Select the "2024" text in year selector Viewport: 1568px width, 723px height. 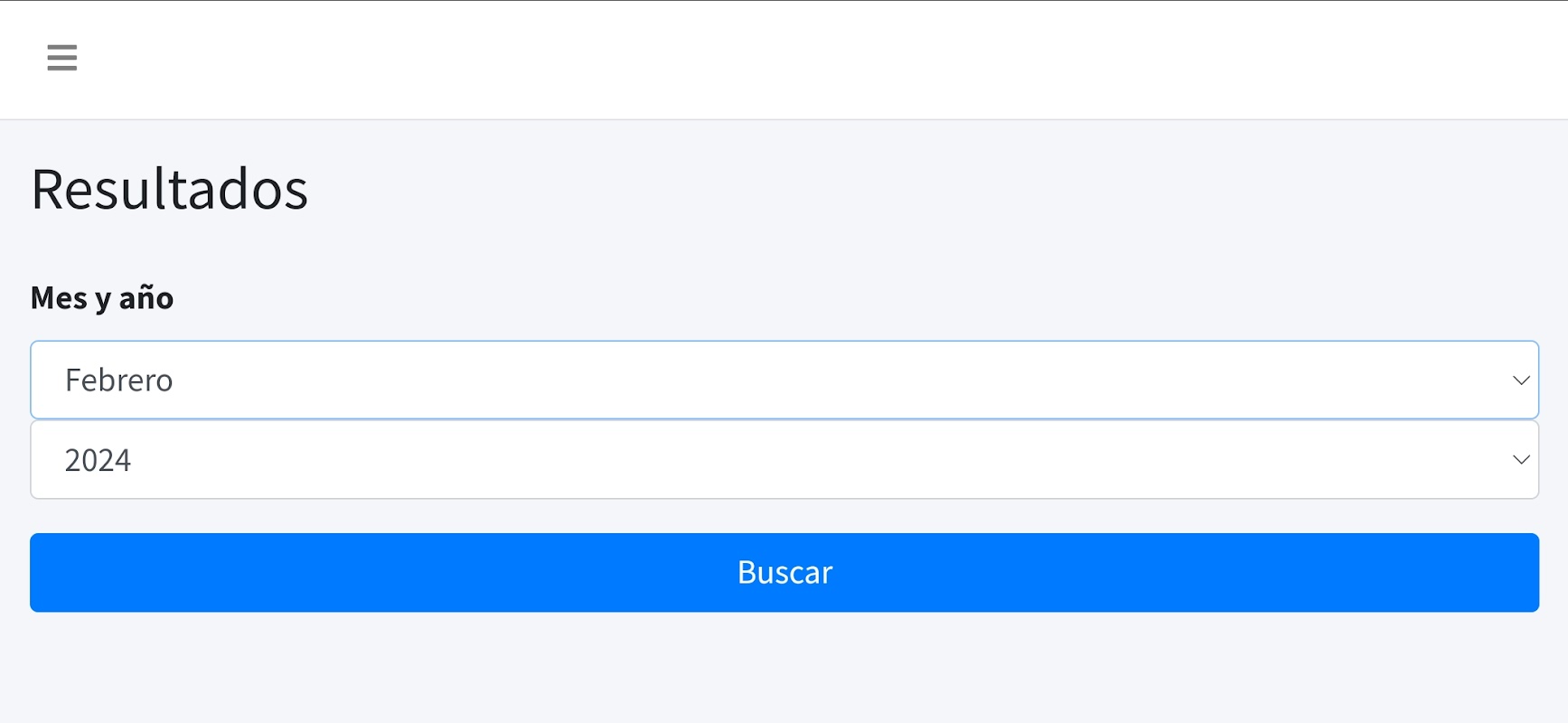[98, 461]
